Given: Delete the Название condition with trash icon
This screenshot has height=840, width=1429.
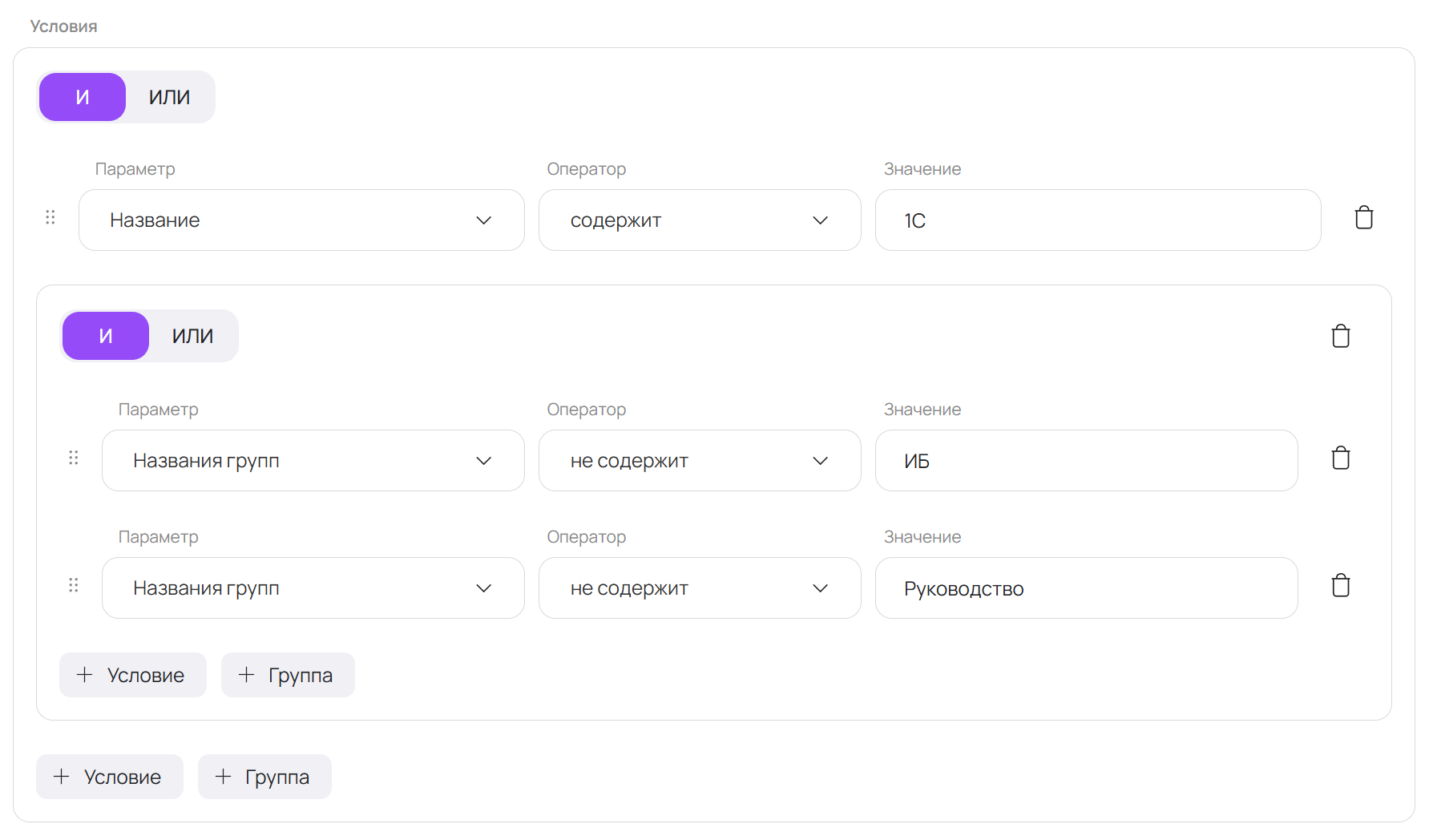Looking at the screenshot, I should coord(1363,218).
